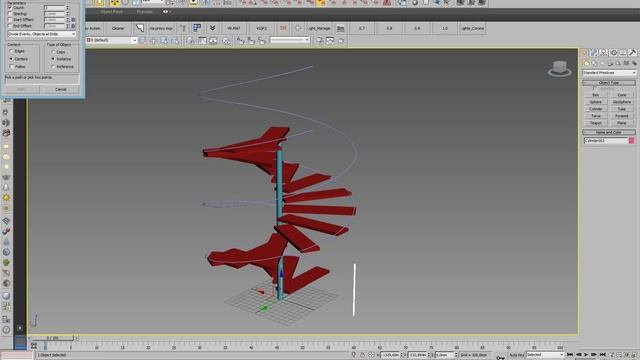Toggle the selection lock icon in status bar
Screen dimensions: 640x360
362,355
